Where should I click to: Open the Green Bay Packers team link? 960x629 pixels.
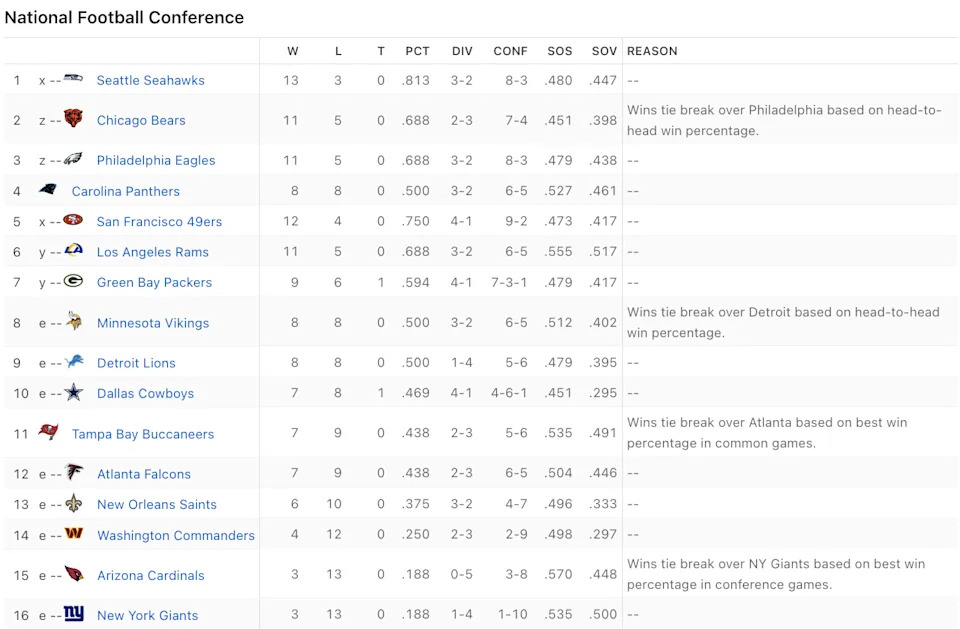[x=154, y=282]
